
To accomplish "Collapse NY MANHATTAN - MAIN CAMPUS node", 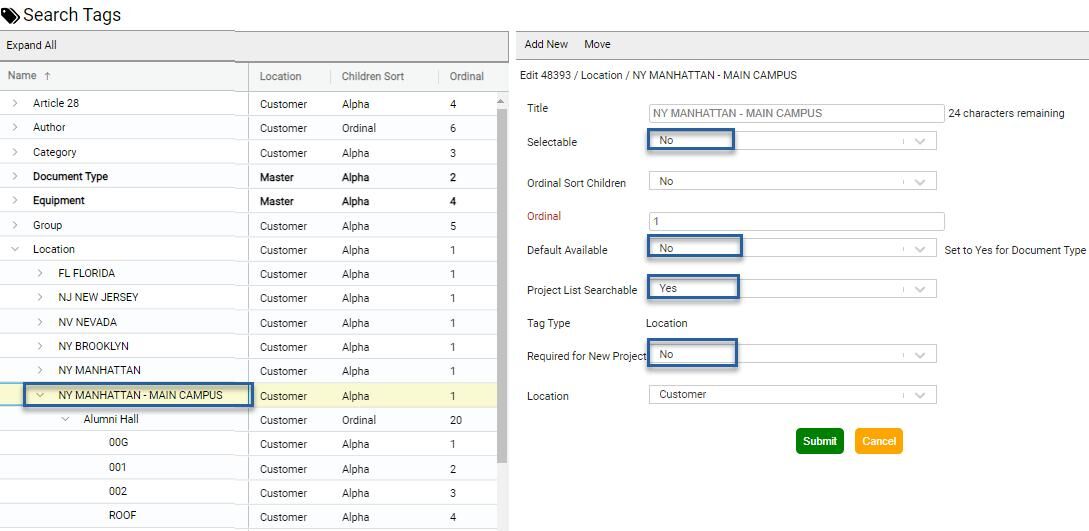I will pyautogui.click(x=40, y=395).
